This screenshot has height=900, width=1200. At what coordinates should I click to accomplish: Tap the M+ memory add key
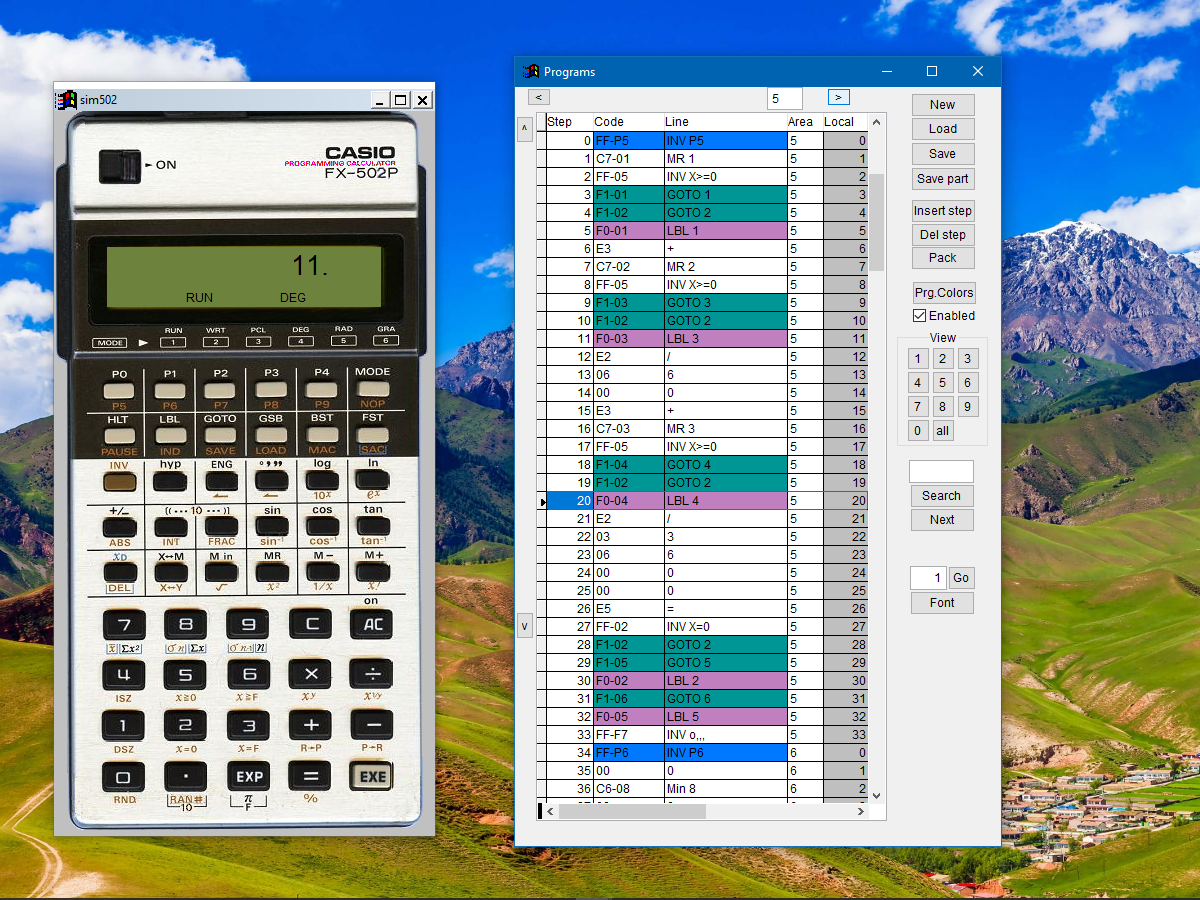coord(373,573)
